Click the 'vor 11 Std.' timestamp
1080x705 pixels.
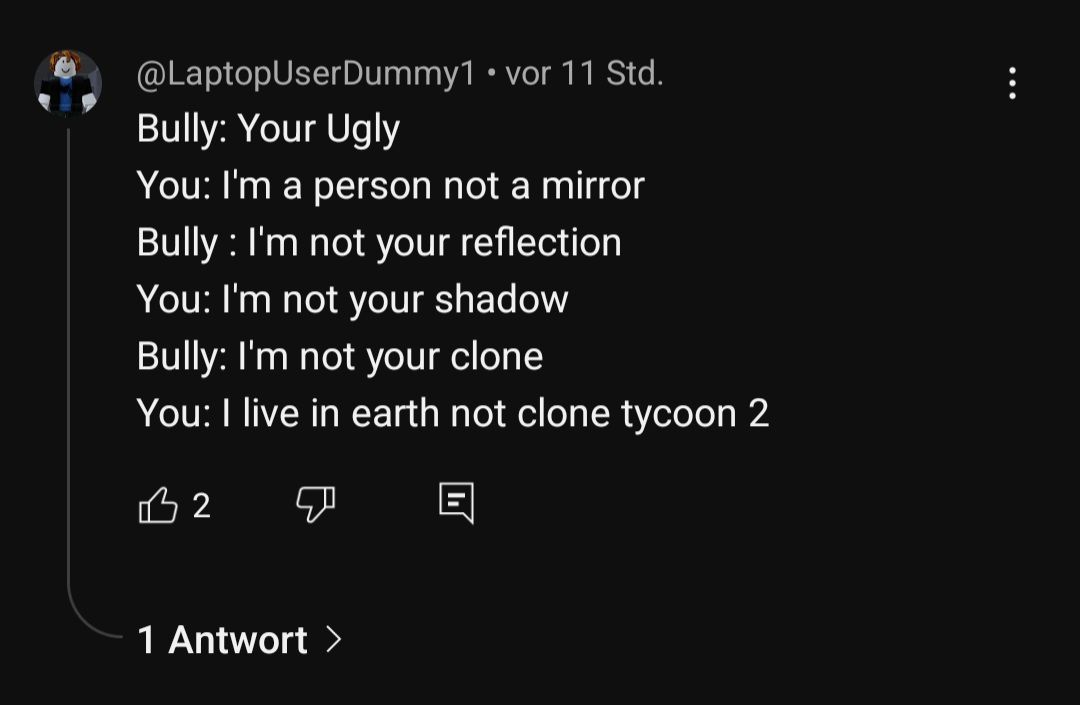pos(584,74)
